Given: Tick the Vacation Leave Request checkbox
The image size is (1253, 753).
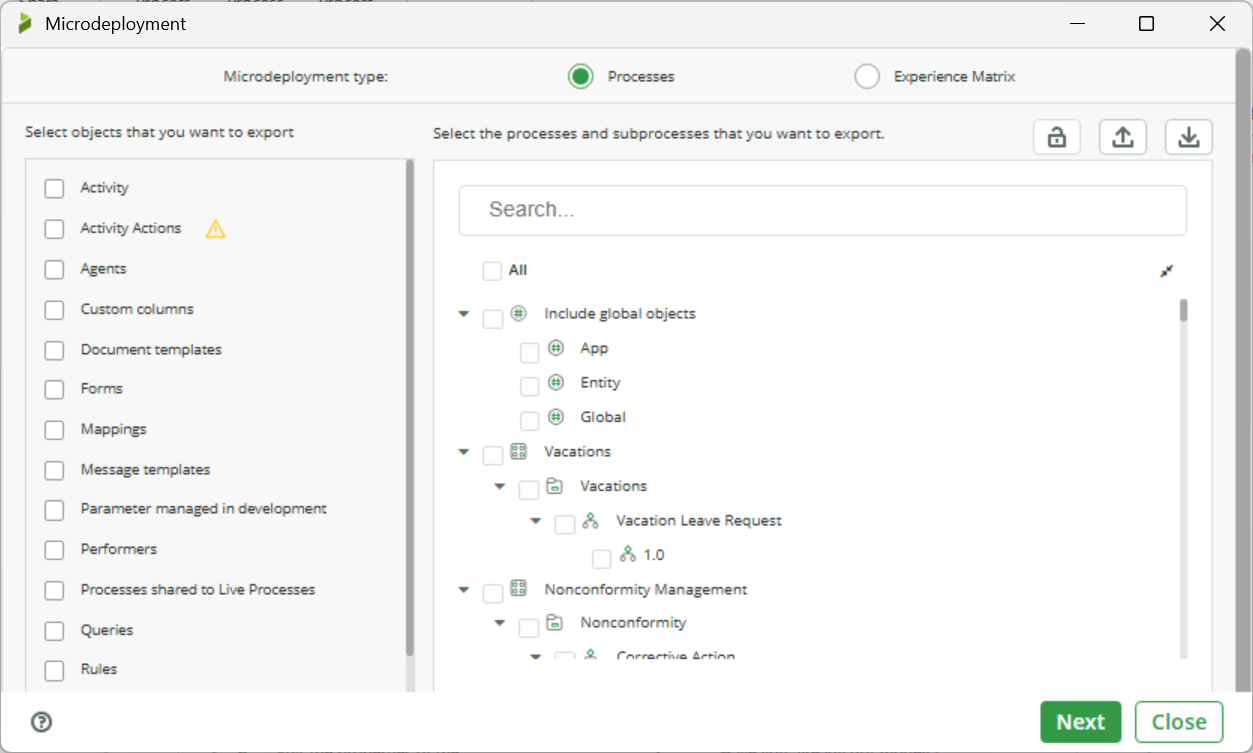Looking at the screenshot, I should [x=565, y=525].
